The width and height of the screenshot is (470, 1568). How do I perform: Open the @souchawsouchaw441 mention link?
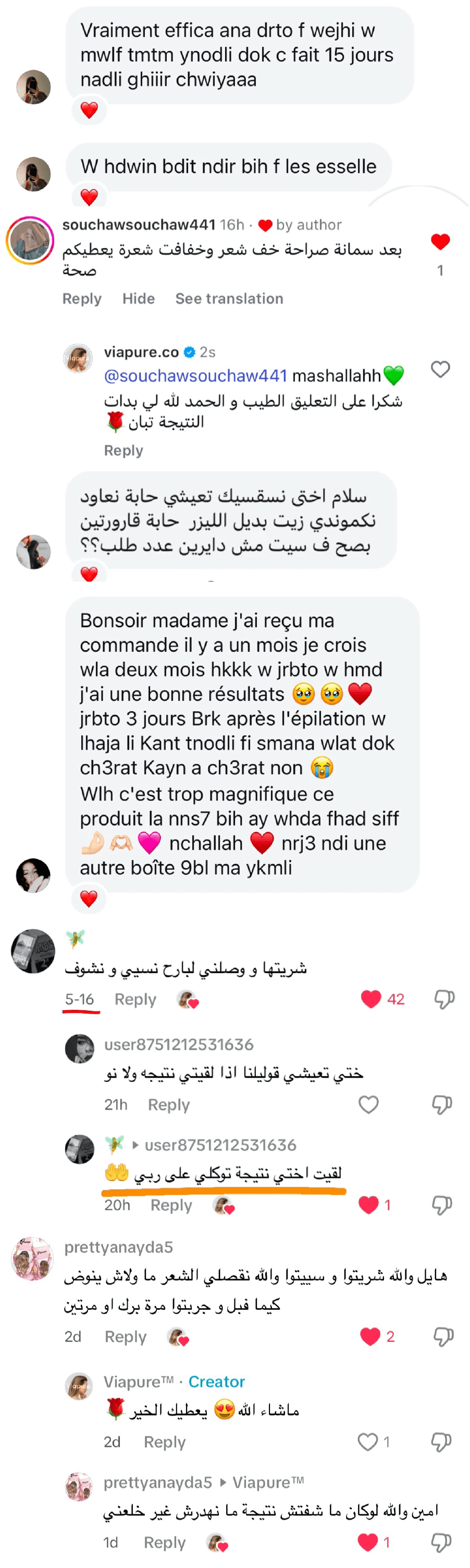[x=195, y=375]
